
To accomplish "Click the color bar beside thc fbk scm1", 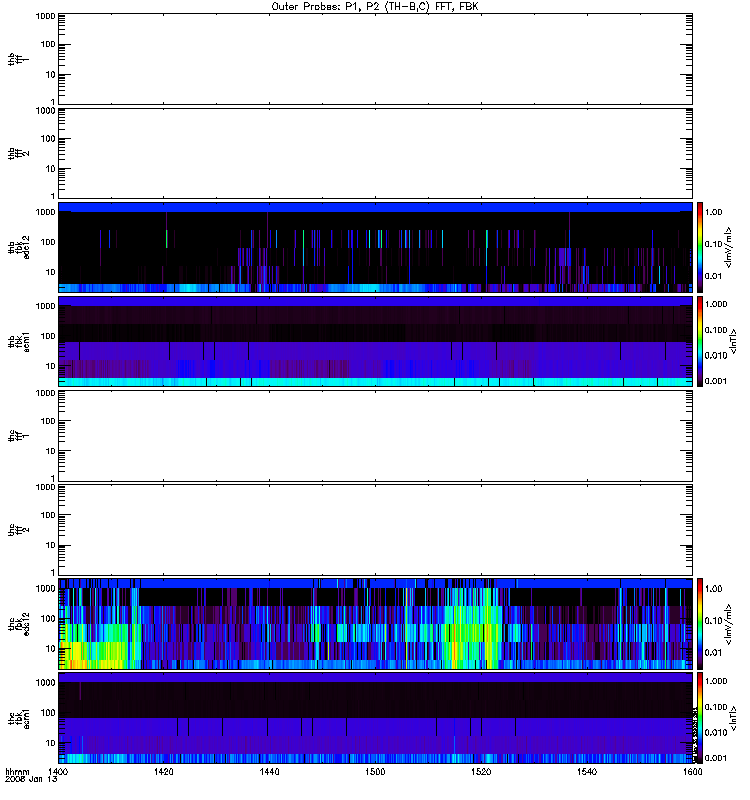I will pos(700,718).
